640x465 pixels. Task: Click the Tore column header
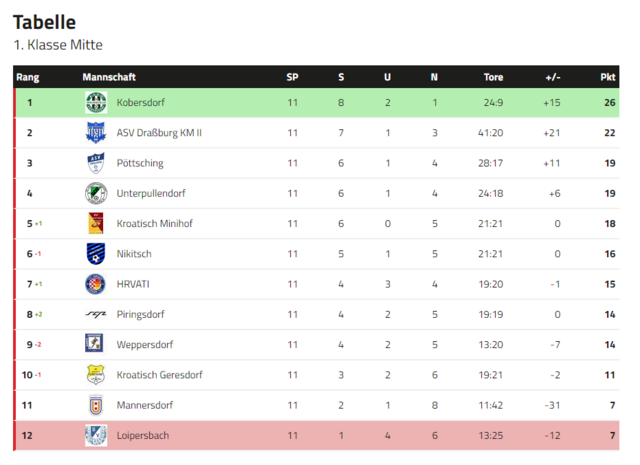[493, 77]
